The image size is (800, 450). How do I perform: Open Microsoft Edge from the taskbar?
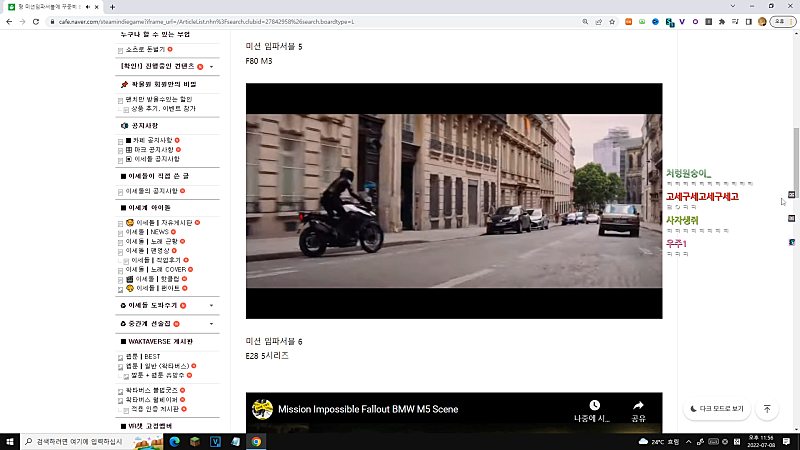click(x=172, y=441)
